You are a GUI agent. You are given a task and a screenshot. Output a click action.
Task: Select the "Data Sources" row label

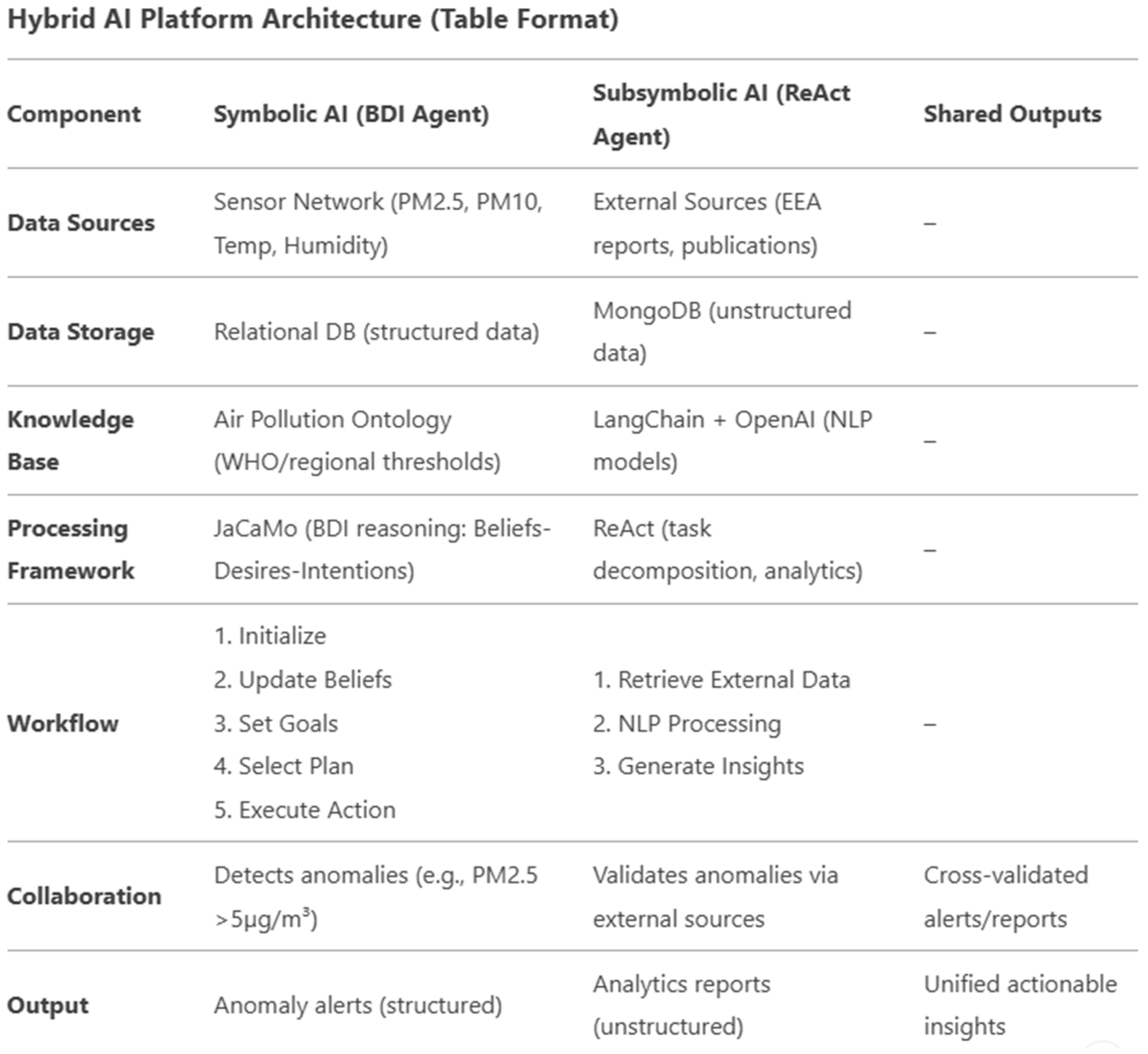81,223
